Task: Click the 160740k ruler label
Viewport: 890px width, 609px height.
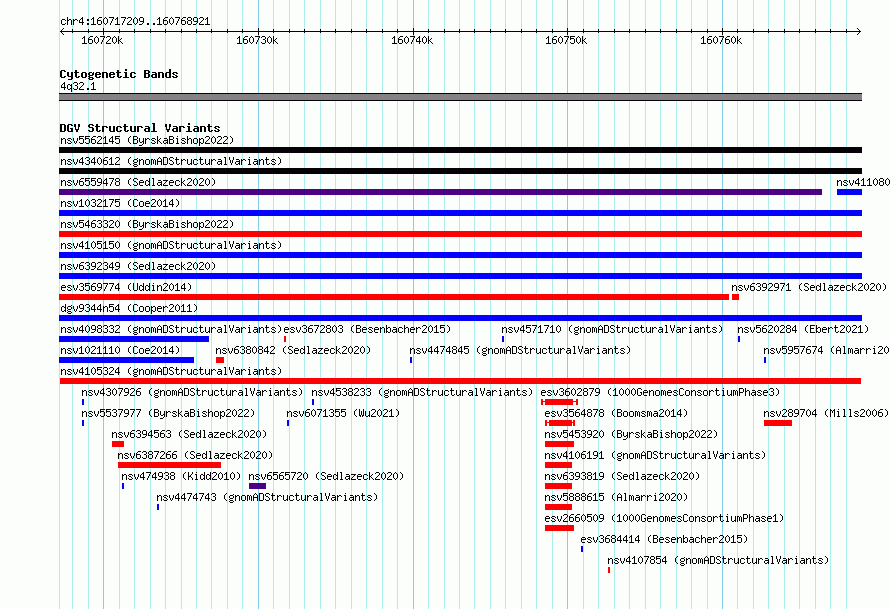Action: [x=412, y=40]
